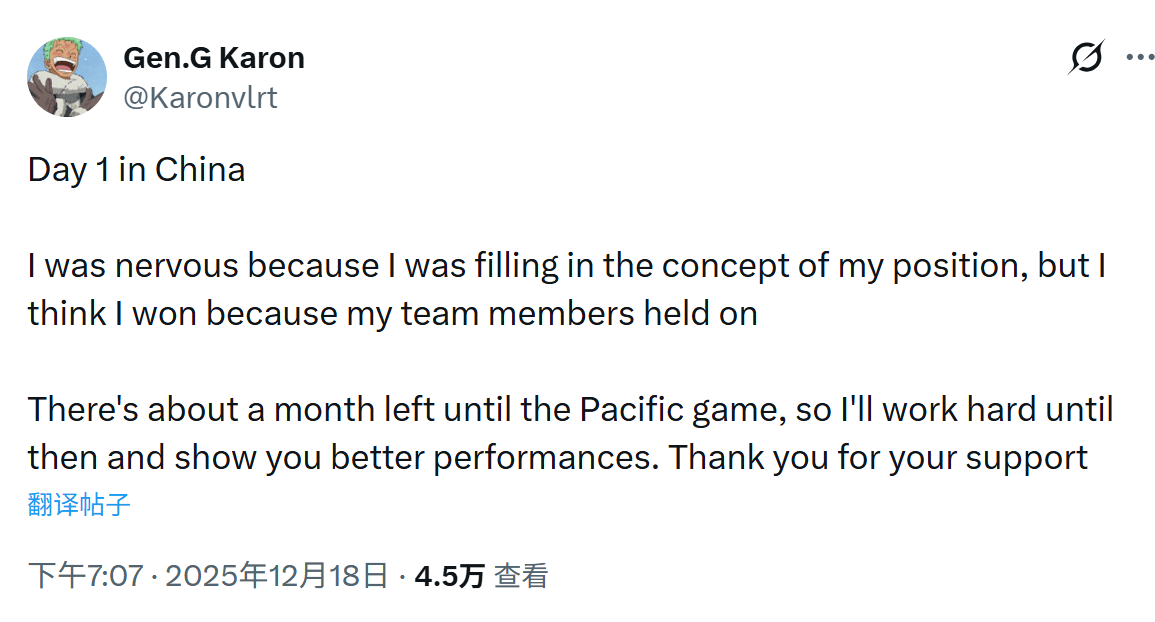Select the "Day 1 in China" line
The height and width of the screenshot is (622, 1155).
[x=136, y=170]
